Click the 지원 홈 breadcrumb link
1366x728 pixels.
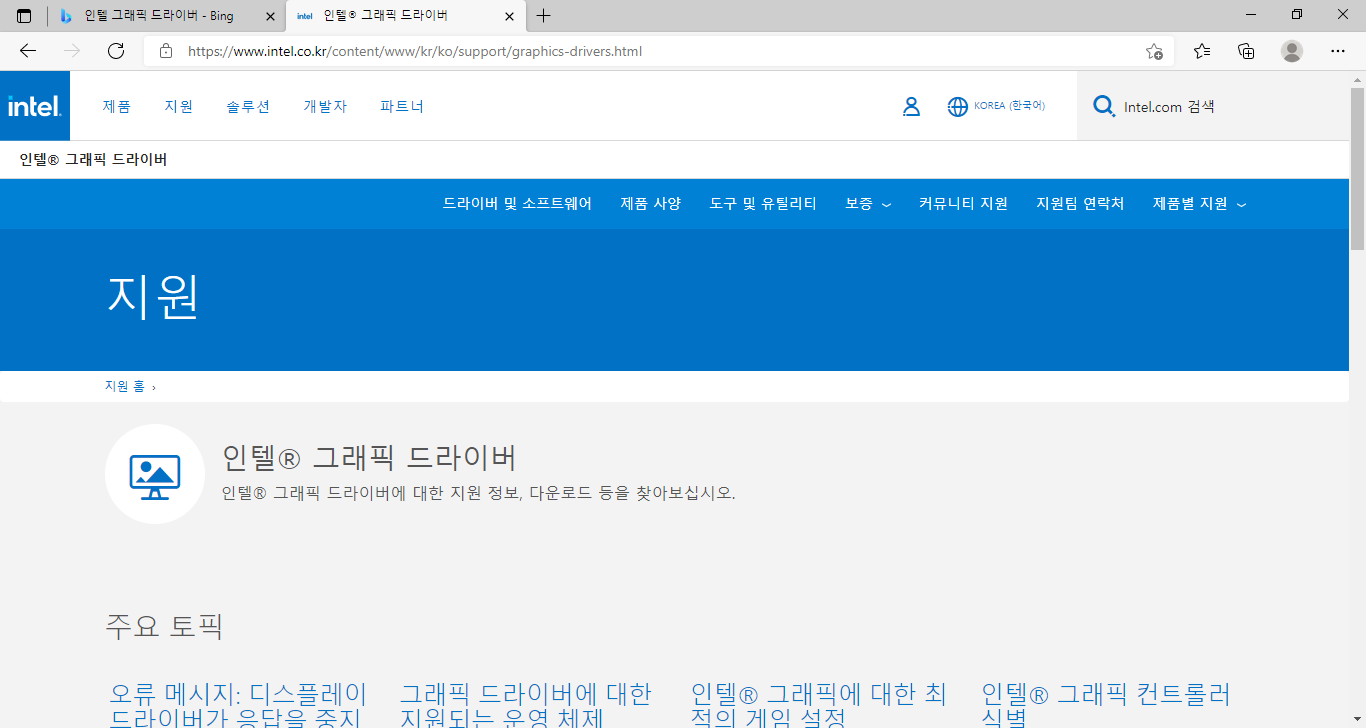coord(125,386)
